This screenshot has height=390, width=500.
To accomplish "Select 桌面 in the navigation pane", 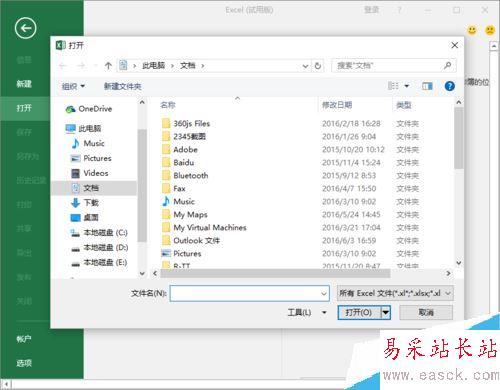I will pos(85,218).
